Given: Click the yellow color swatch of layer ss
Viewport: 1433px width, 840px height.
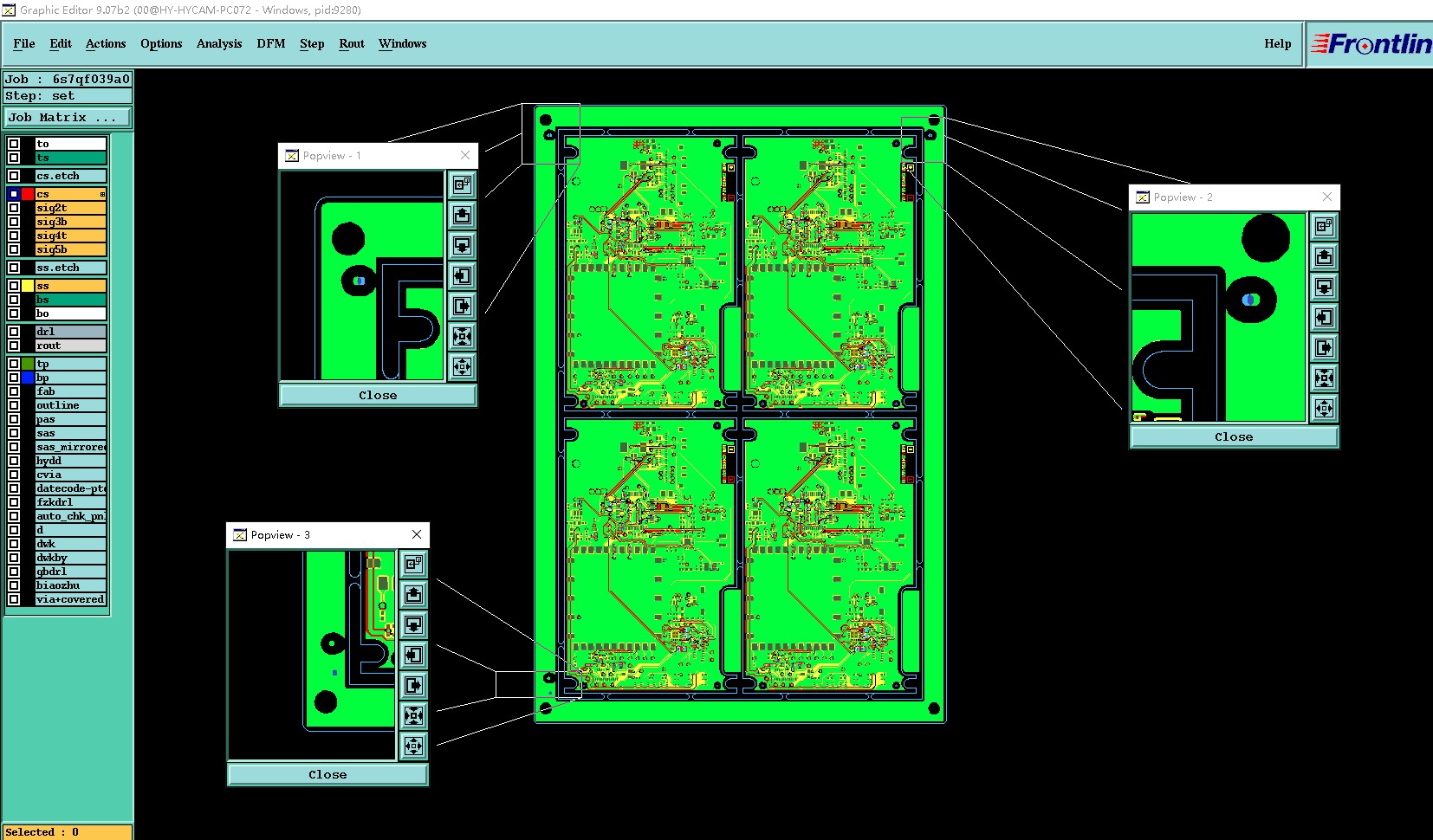Looking at the screenshot, I should [x=28, y=286].
